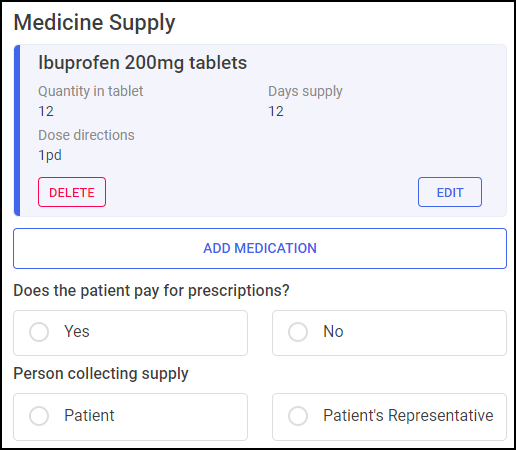Viewport: 516px width, 450px height.
Task: Click the patient pays for prescriptions question
Action: point(151,290)
